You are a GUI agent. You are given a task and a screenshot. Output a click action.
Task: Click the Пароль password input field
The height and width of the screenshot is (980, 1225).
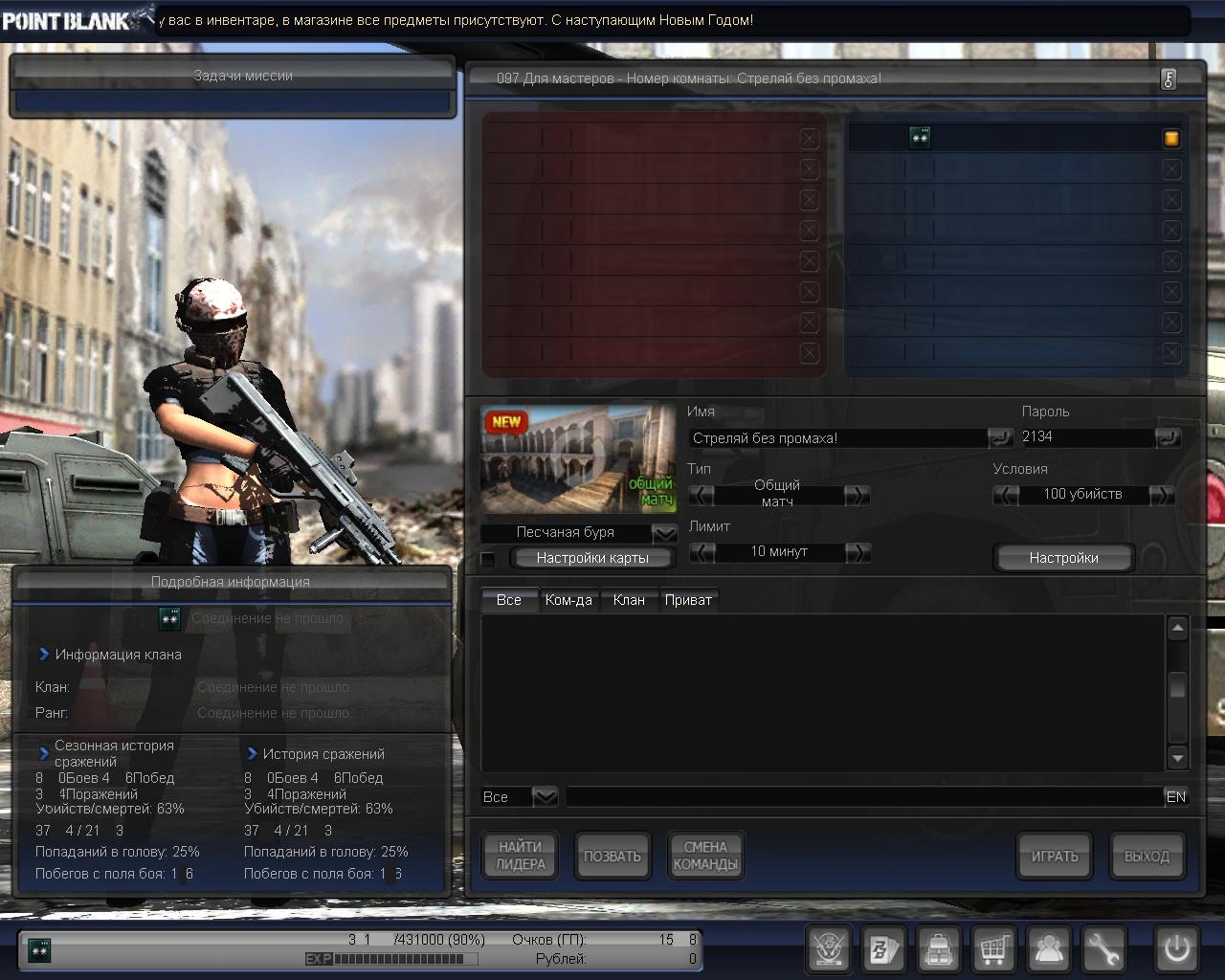pyautogui.click(x=1086, y=437)
